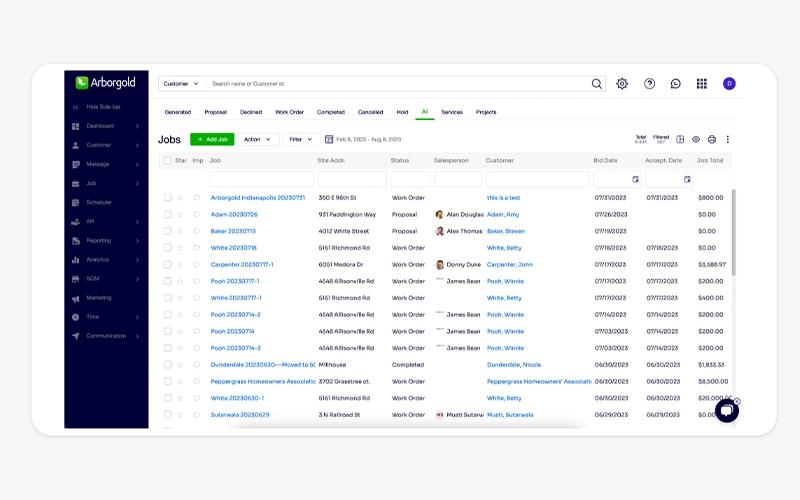Open the purple user profile avatar
The height and width of the screenshot is (500, 800).
[729, 84]
